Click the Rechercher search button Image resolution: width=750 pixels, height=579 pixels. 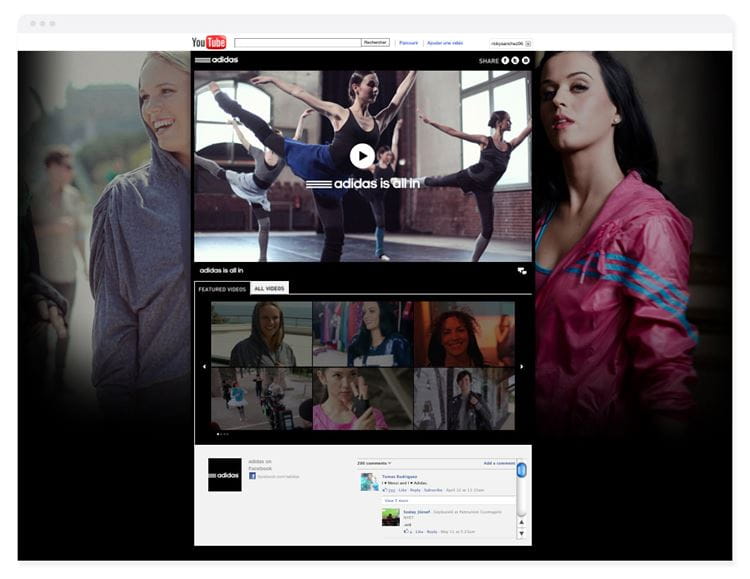pyautogui.click(x=375, y=43)
